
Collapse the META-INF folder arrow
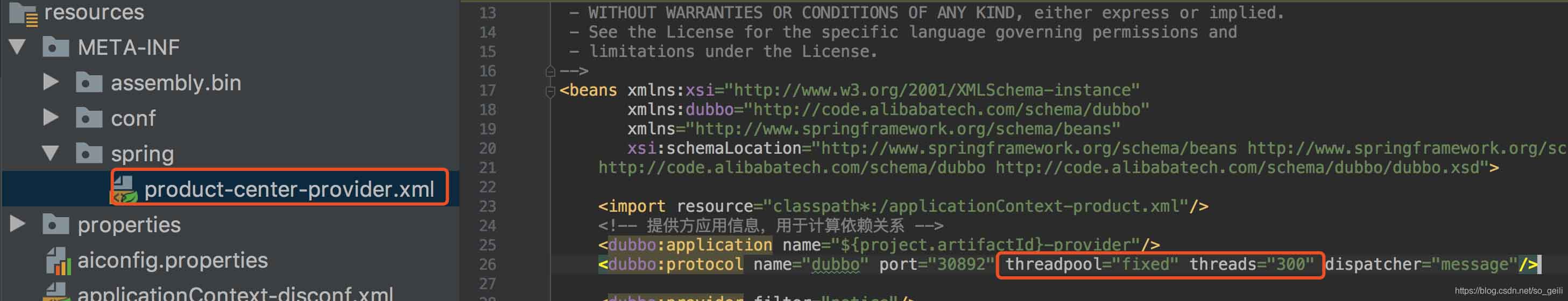[18, 47]
